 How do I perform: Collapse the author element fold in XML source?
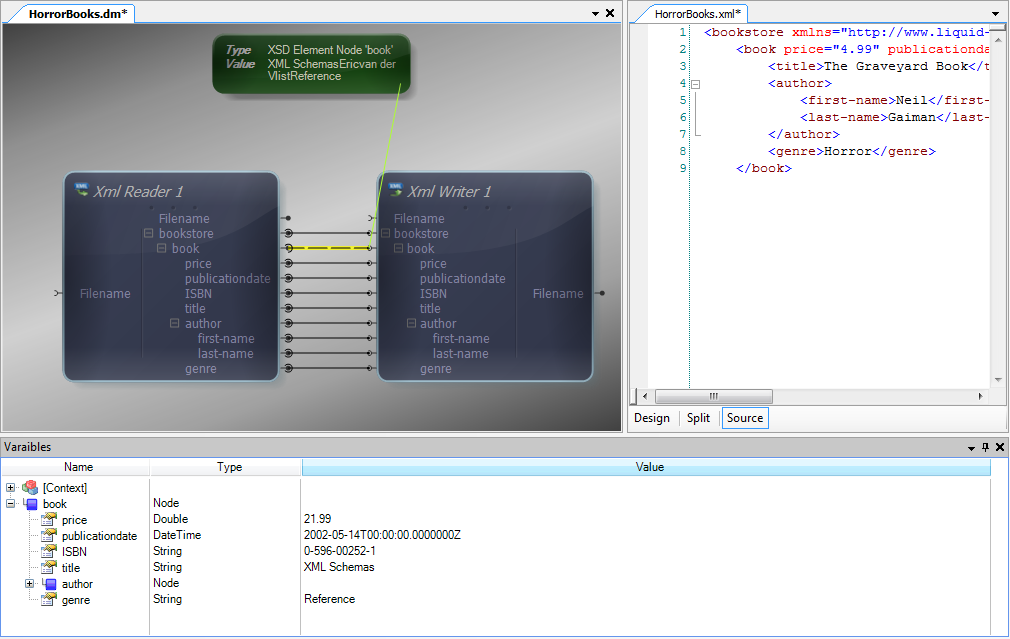coord(696,84)
